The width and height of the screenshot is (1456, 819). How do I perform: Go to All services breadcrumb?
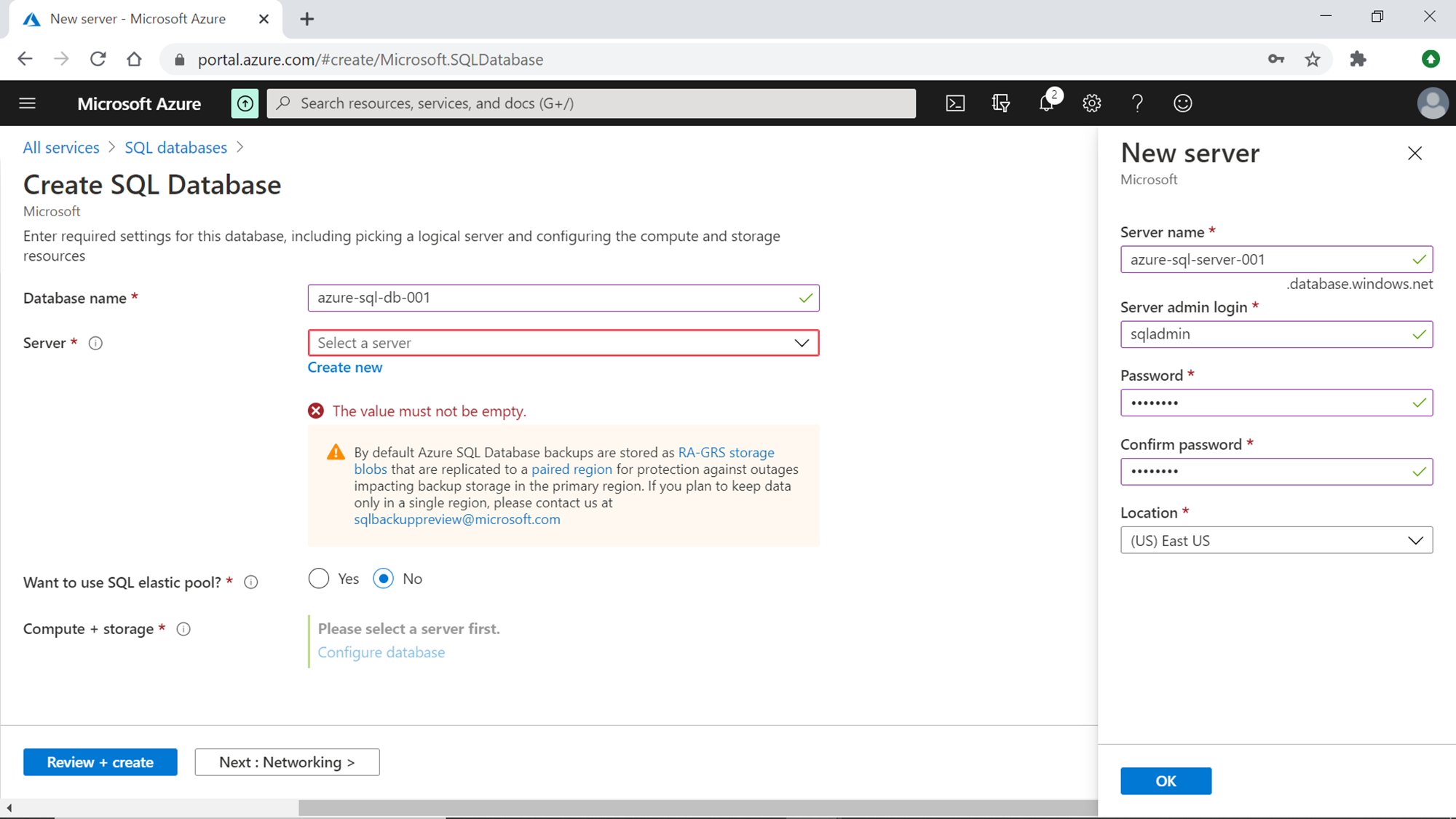click(x=61, y=148)
